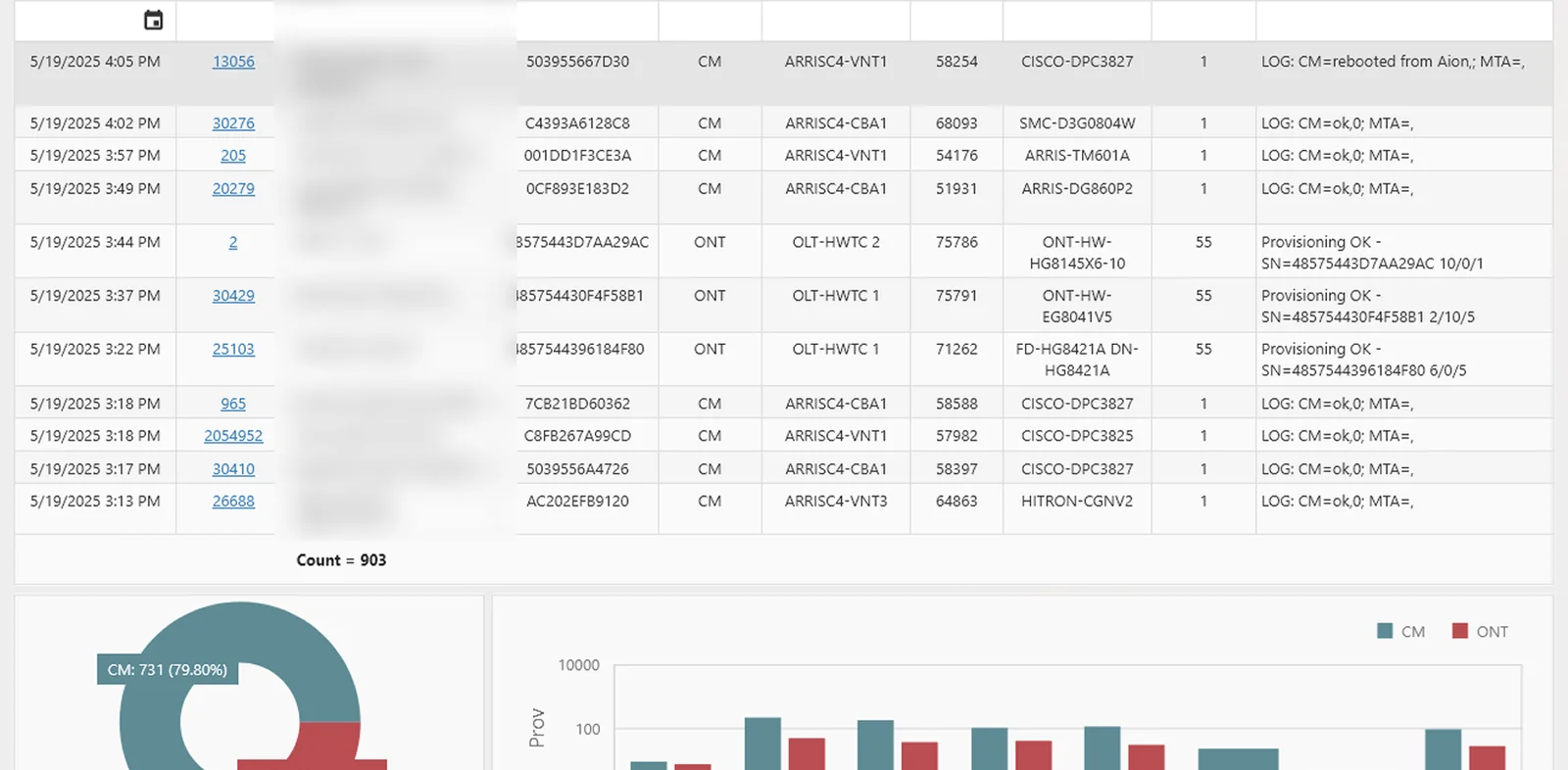Open account link 26688
The height and width of the screenshot is (770, 1568).
pos(233,502)
